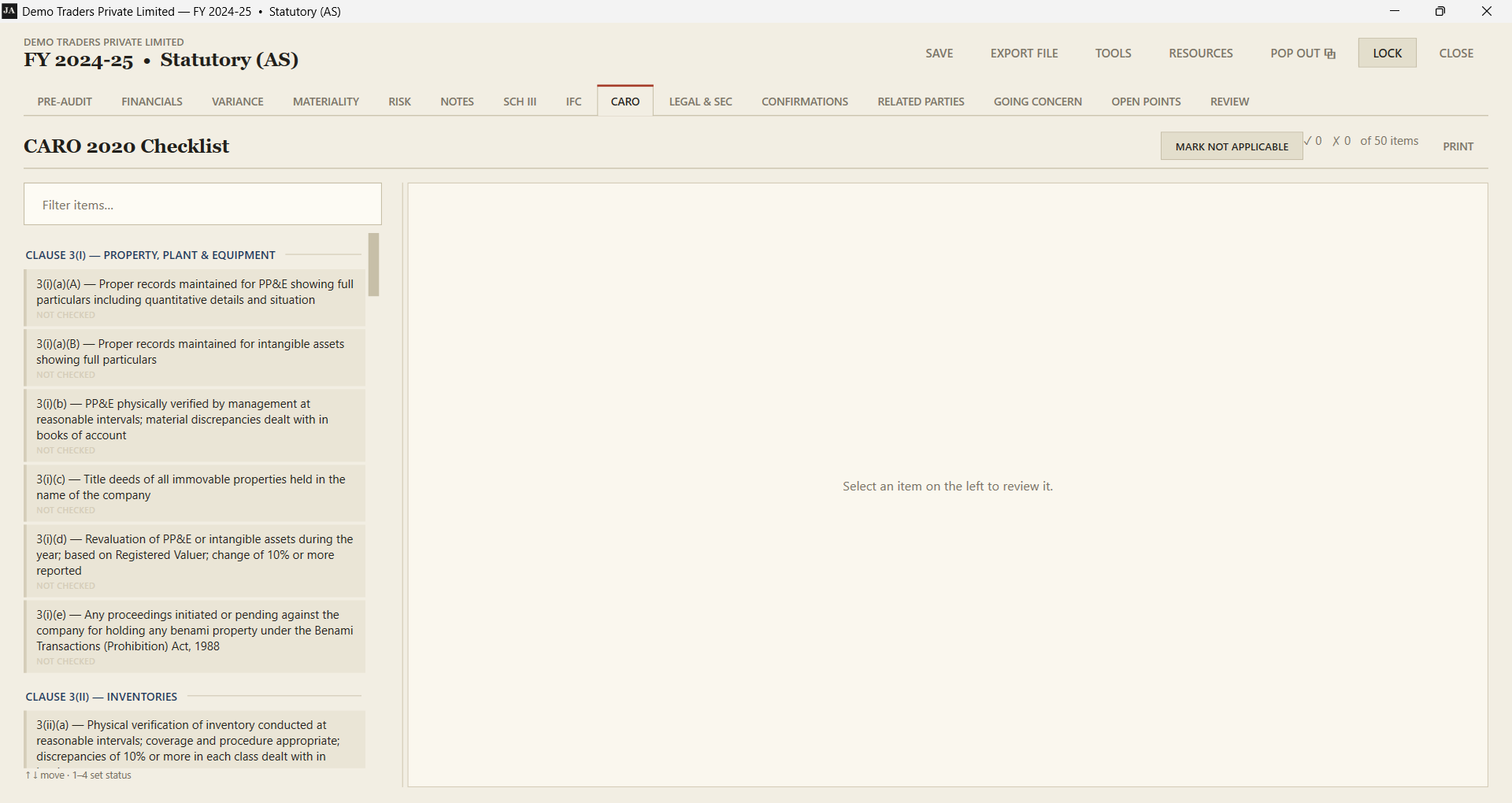Go to the REVIEW tab
The image size is (1512, 803).
(1229, 102)
